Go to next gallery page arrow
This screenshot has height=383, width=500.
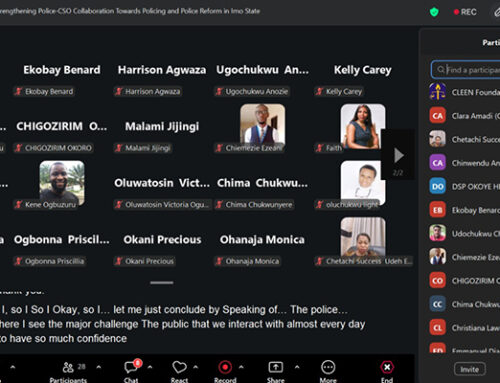tap(399, 155)
